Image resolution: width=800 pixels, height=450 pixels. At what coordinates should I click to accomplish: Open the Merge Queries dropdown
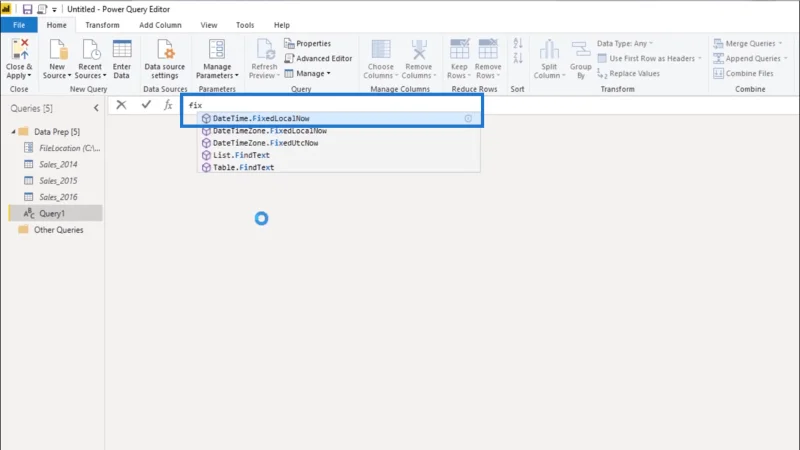[747, 43]
